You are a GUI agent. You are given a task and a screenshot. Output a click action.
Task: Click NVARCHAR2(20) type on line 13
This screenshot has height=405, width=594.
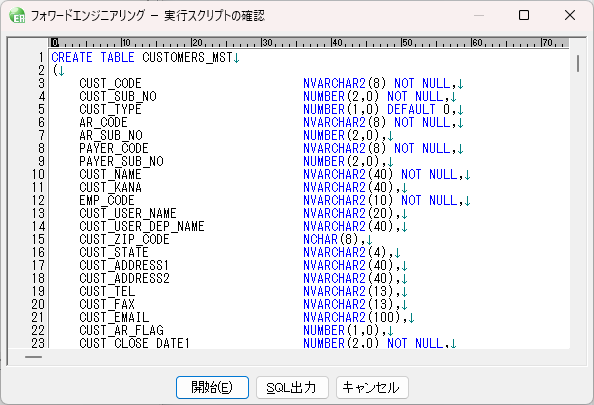pos(349,213)
